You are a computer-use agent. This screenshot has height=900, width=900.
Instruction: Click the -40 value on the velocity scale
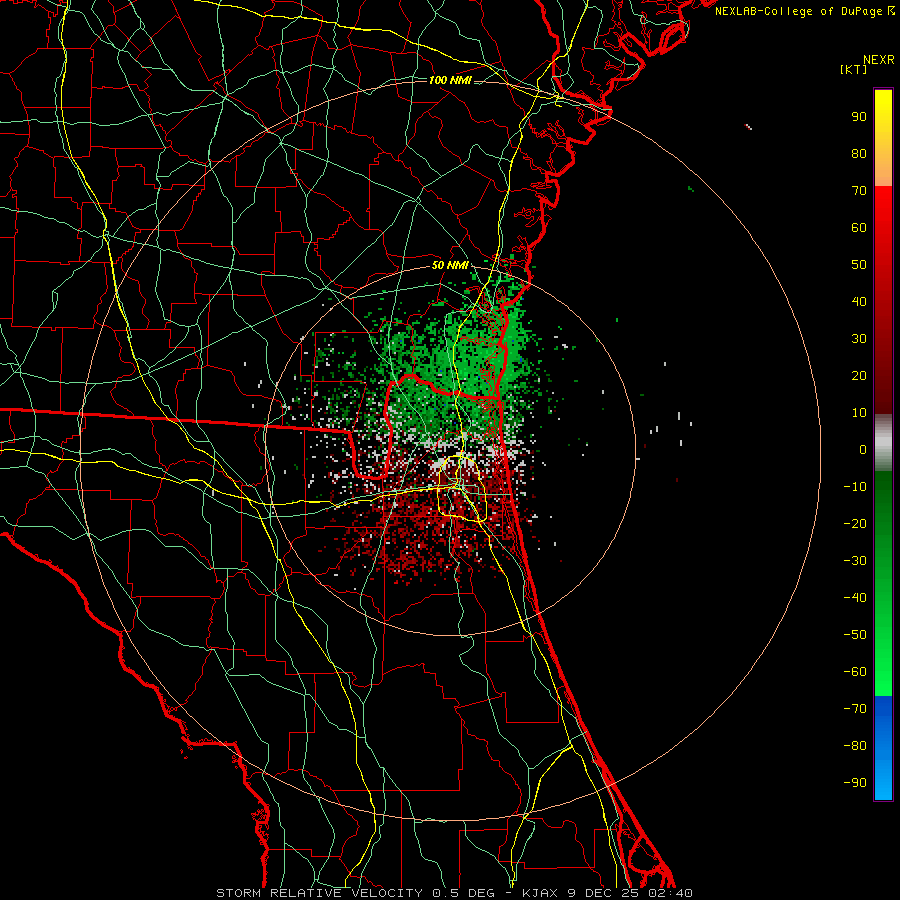pos(855,598)
